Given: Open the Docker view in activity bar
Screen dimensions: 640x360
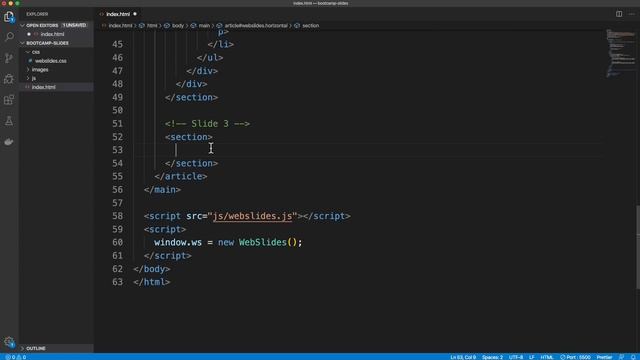Looking at the screenshot, I should (x=9, y=142).
